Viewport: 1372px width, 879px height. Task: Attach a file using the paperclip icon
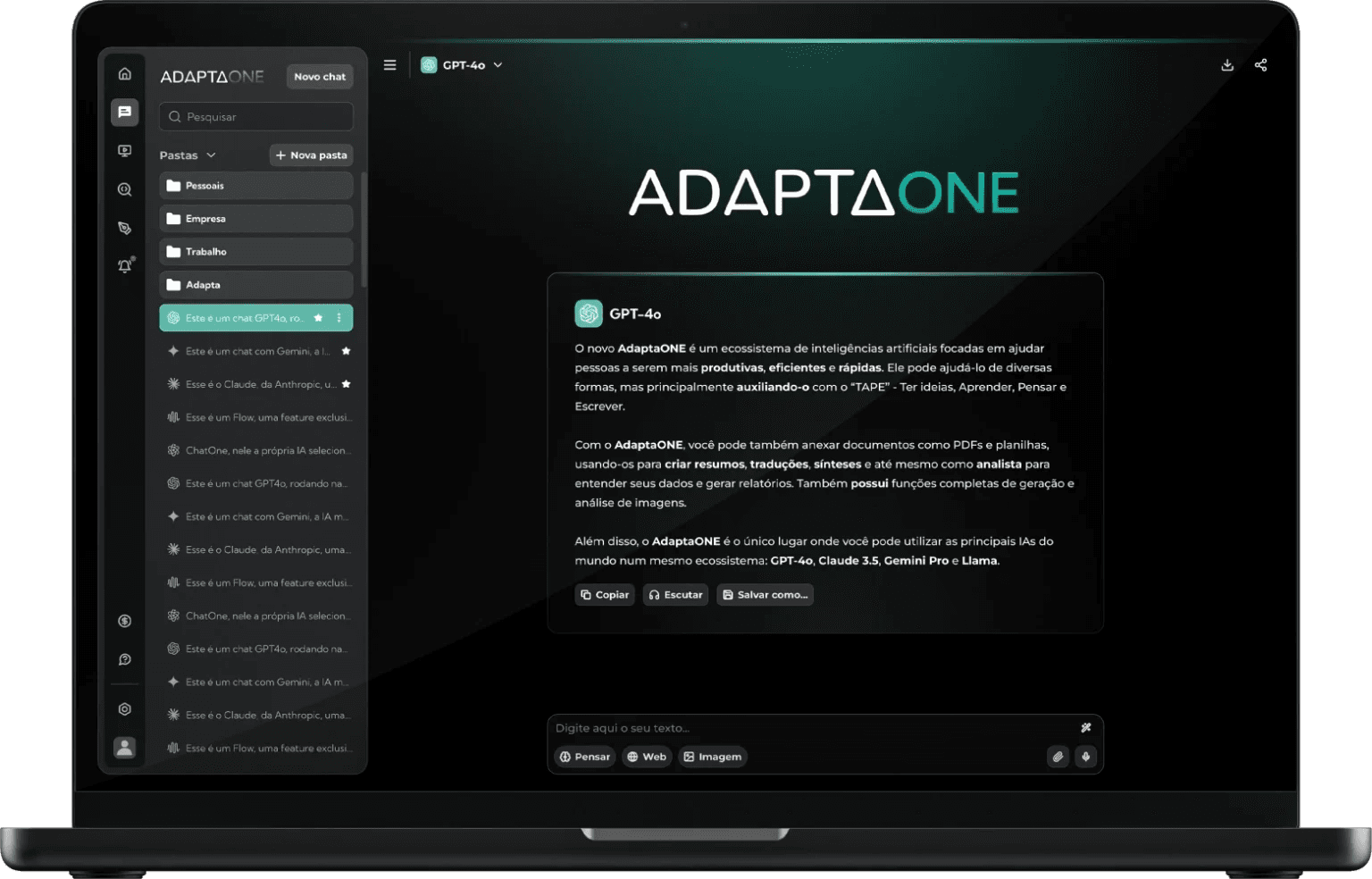[x=1058, y=757]
